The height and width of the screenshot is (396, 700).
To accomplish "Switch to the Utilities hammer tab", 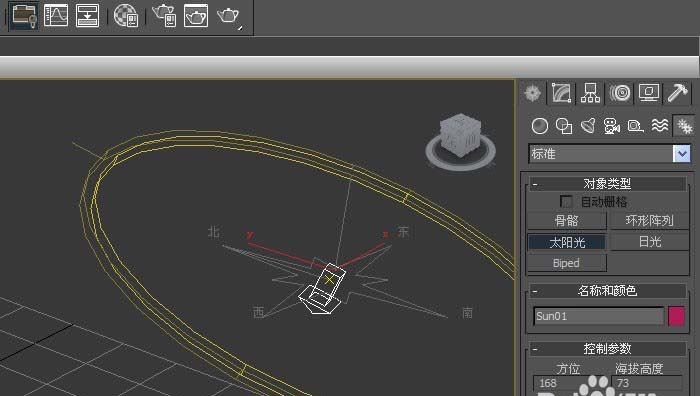I will (678, 93).
